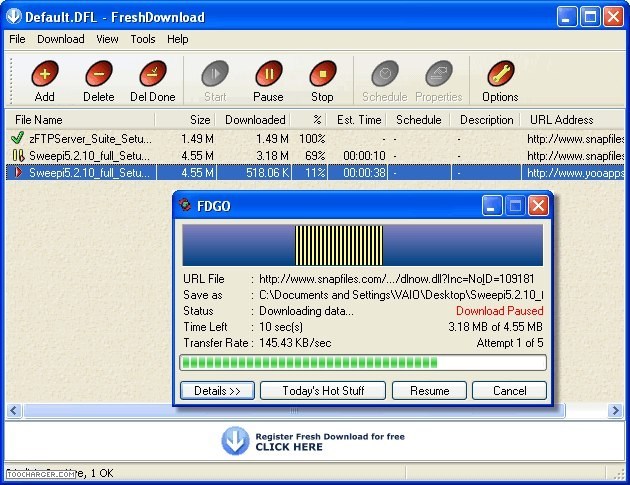Close the FDGO dialog
The image size is (630, 485).
(x=538, y=206)
